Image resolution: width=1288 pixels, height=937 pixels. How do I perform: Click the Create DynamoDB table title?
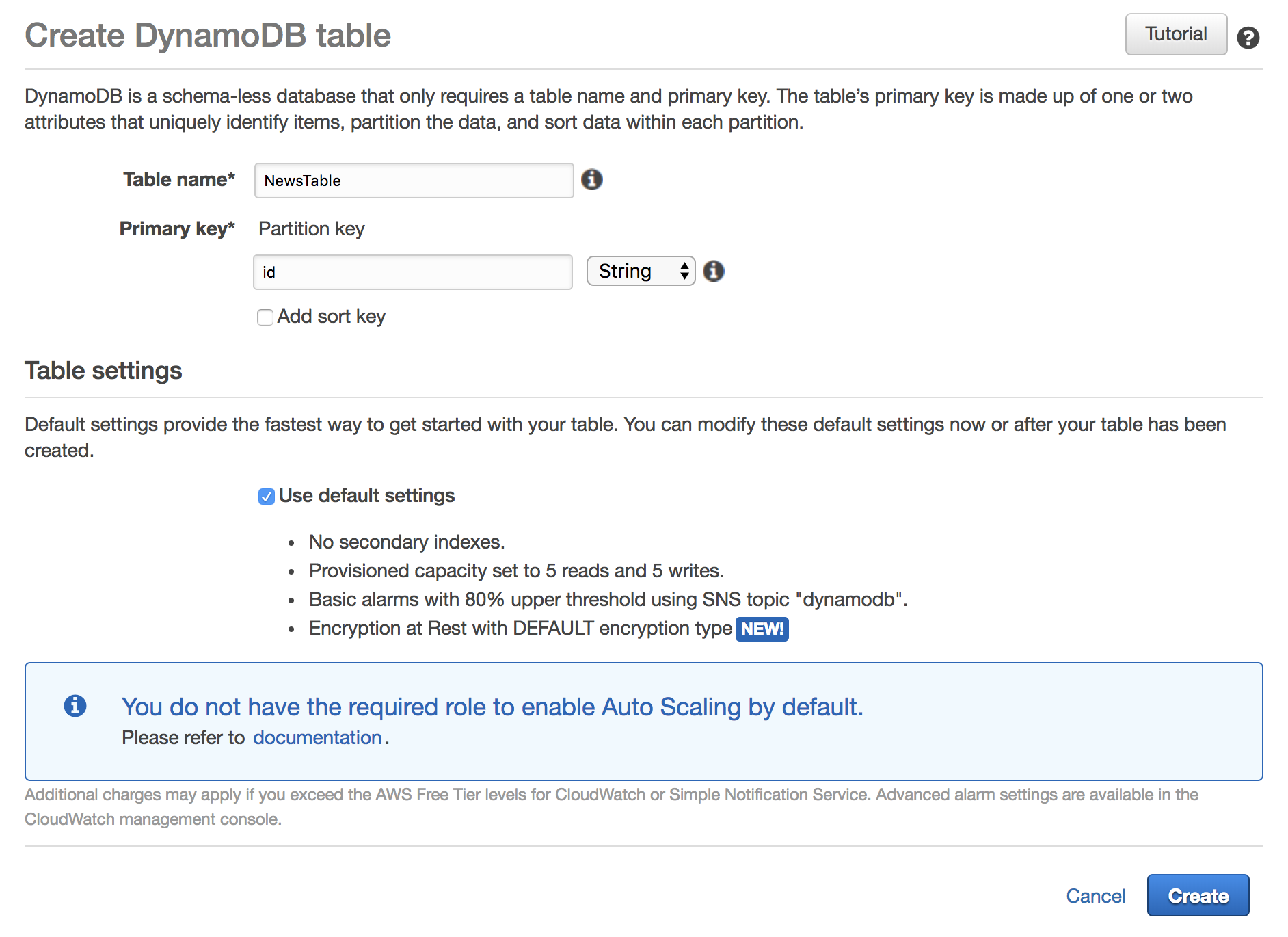(208, 36)
